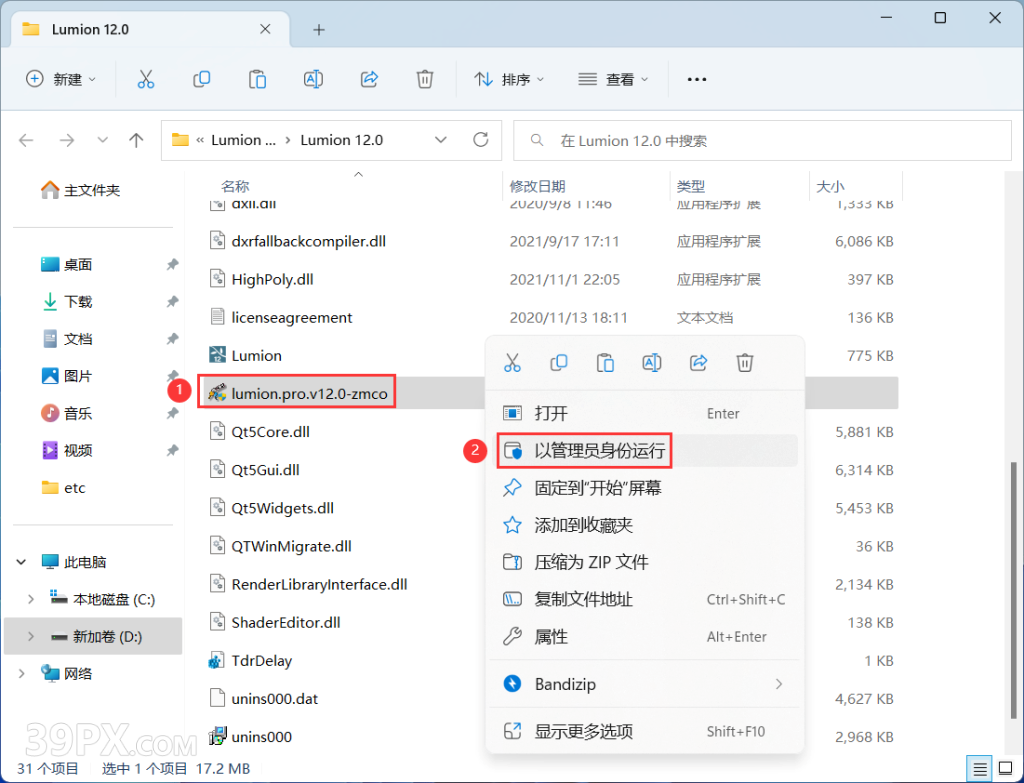Open the 新建 dropdown menu
Viewport: 1024px width, 783px height.
tap(62, 79)
